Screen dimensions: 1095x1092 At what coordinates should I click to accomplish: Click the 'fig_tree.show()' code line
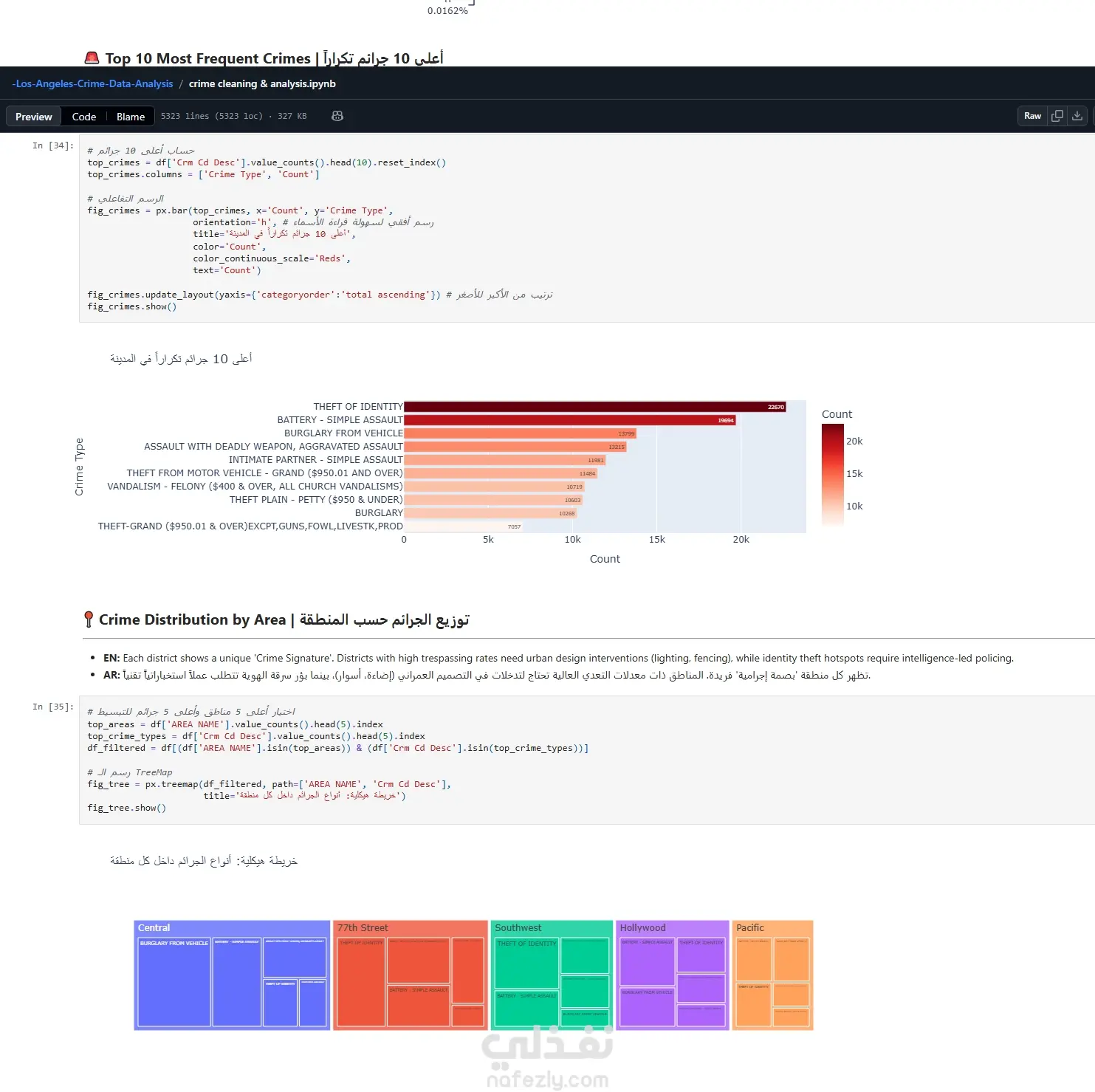[x=127, y=808]
